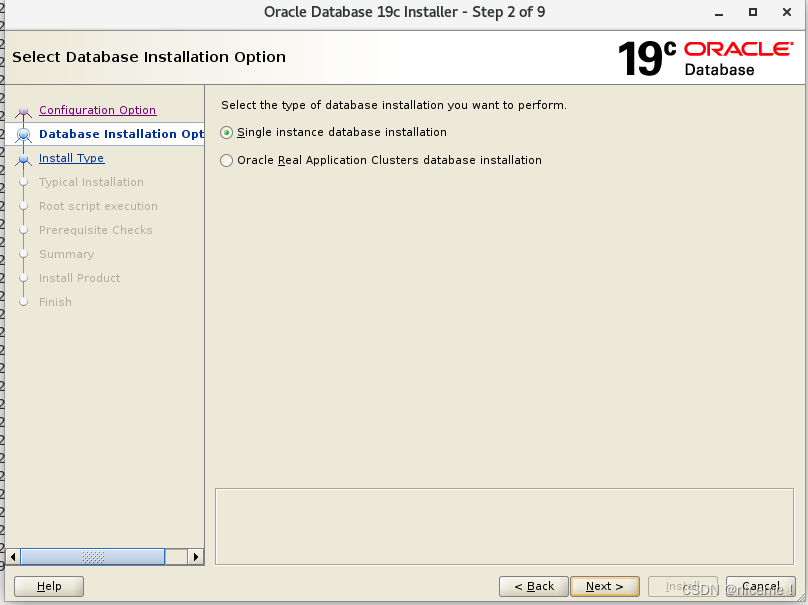Click the Typical Installation step marker
808x605 pixels.
[23, 182]
